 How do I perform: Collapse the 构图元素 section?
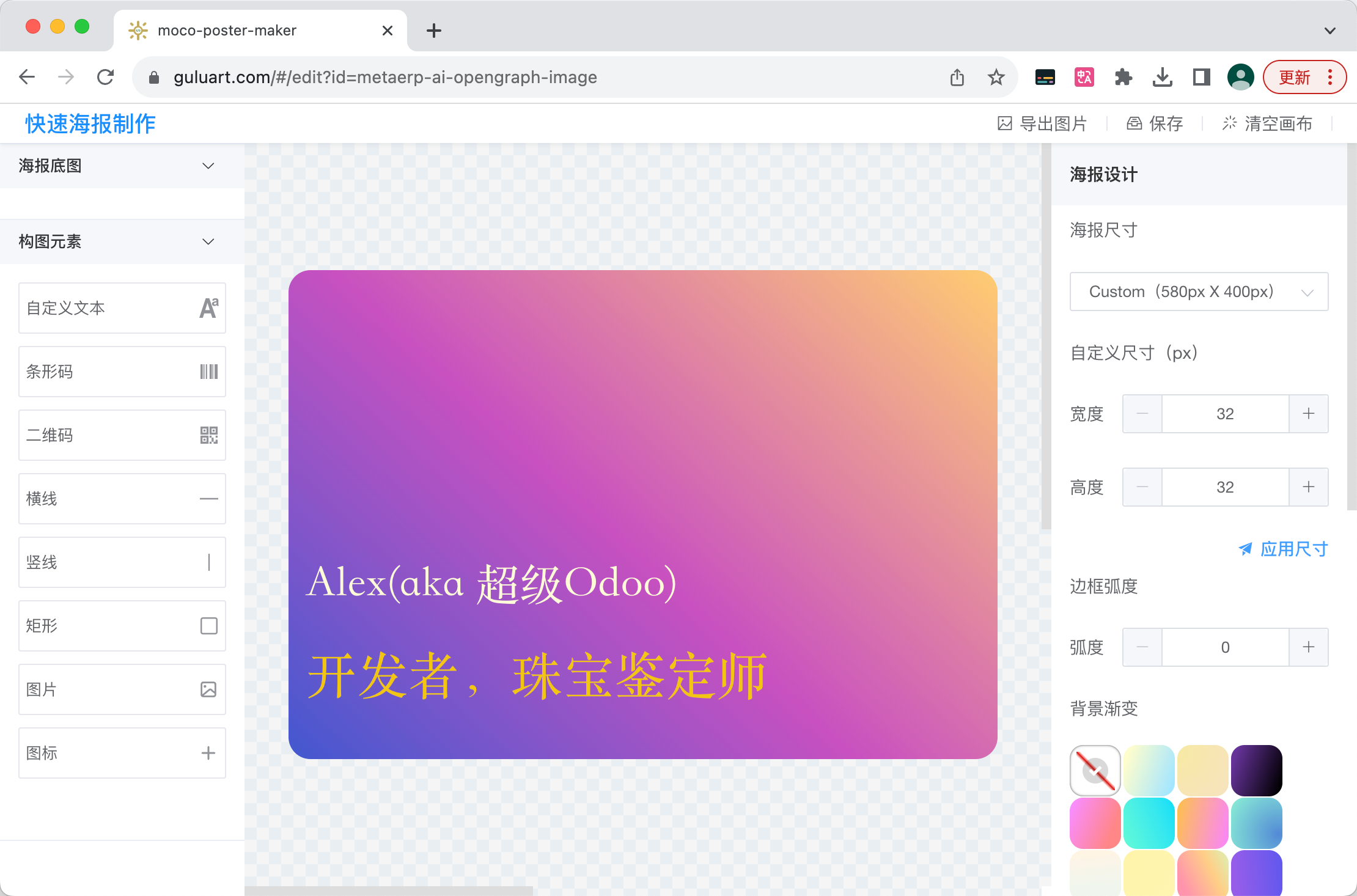tap(208, 241)
